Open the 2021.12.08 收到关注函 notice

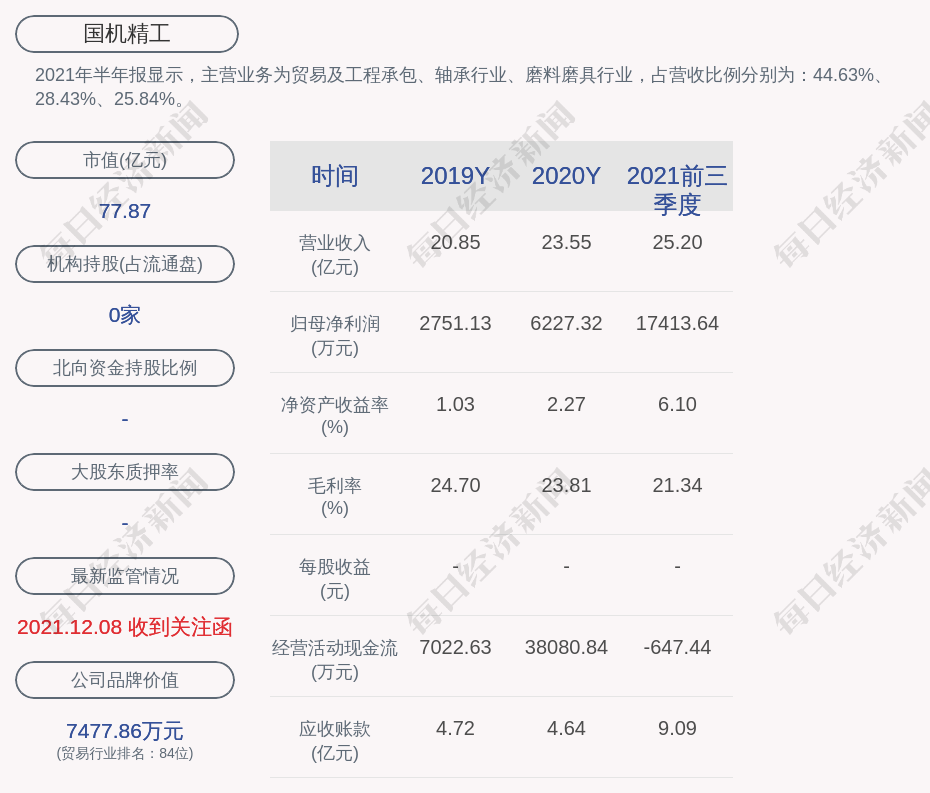click(x=125, y=627)
